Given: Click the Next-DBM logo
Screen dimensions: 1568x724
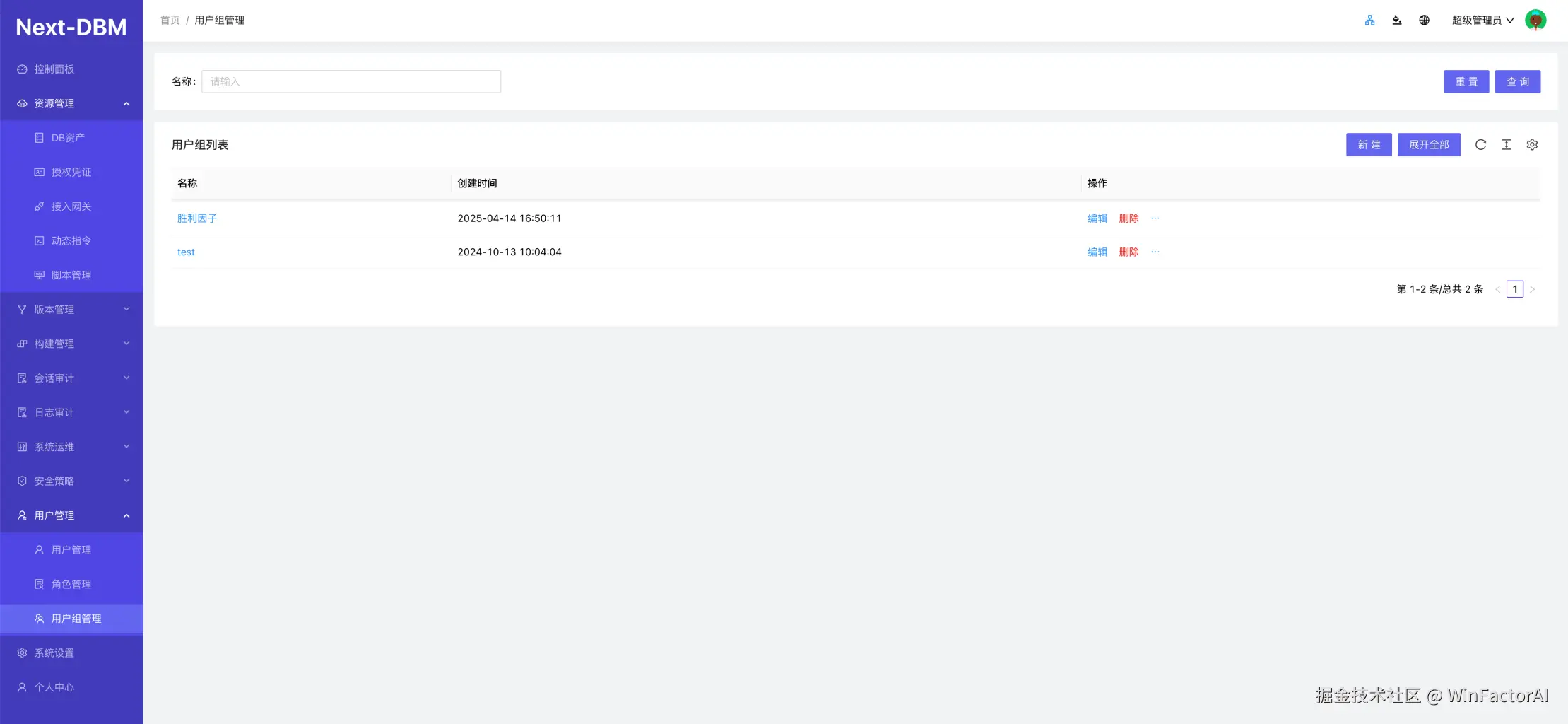Looking at the screenshot, I should 71,27.
